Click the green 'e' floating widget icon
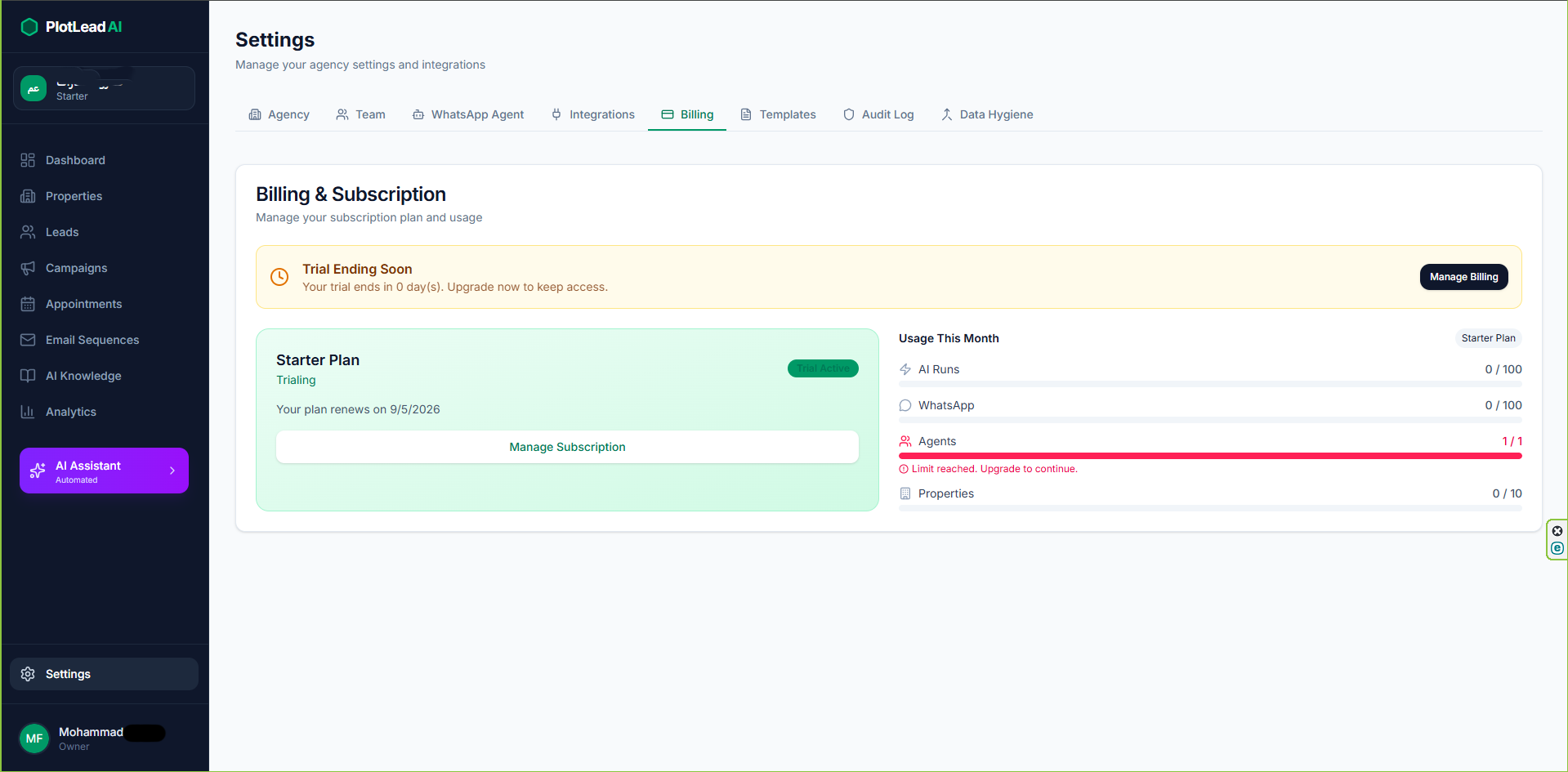The height and width of the screenshot is (772, 1568). (1557, 548)
